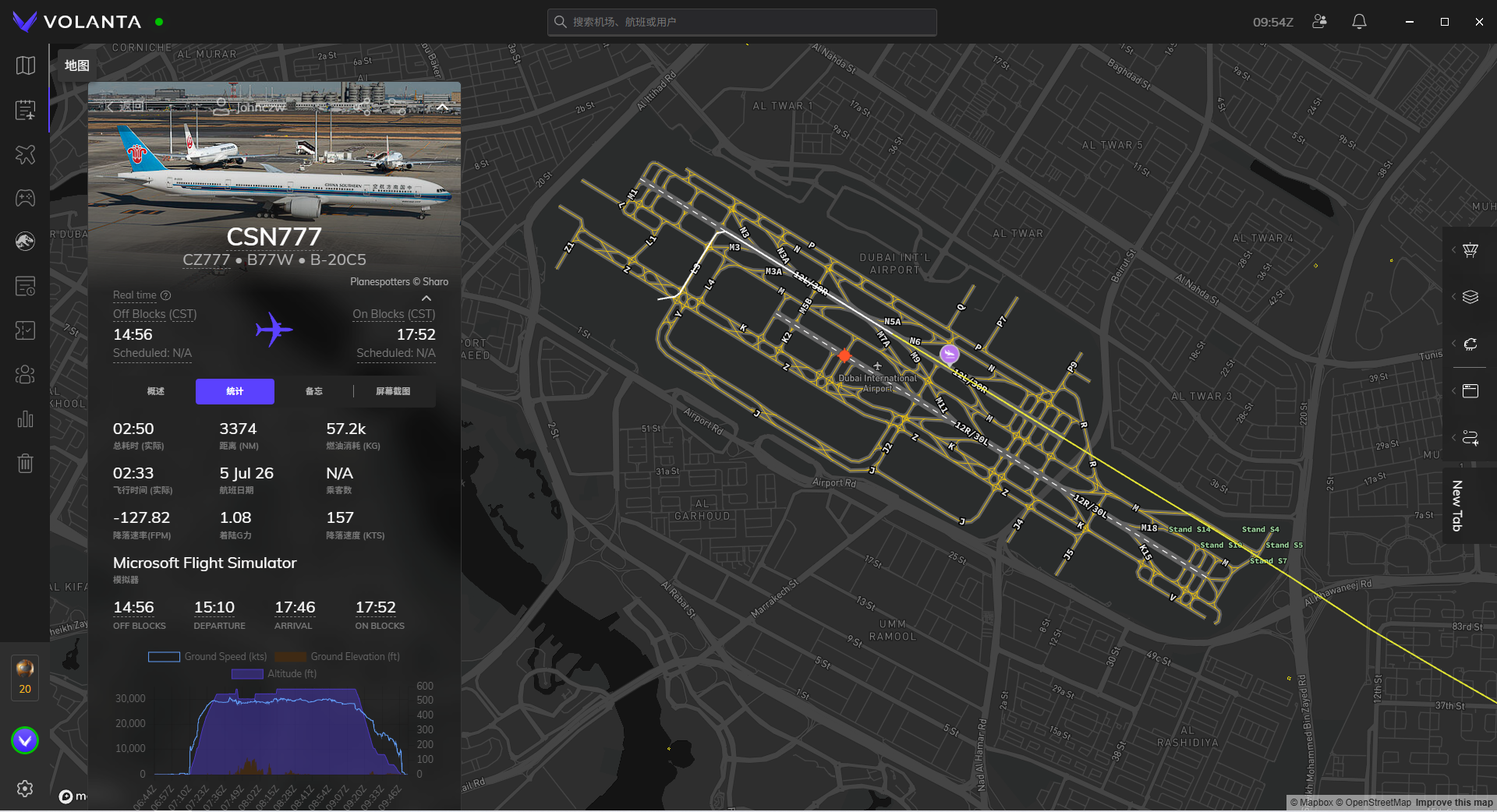Viewport: 1497px width, 812px height.
Task: Expand the ATC tower panel chevron
Action: pos(1453,250)
